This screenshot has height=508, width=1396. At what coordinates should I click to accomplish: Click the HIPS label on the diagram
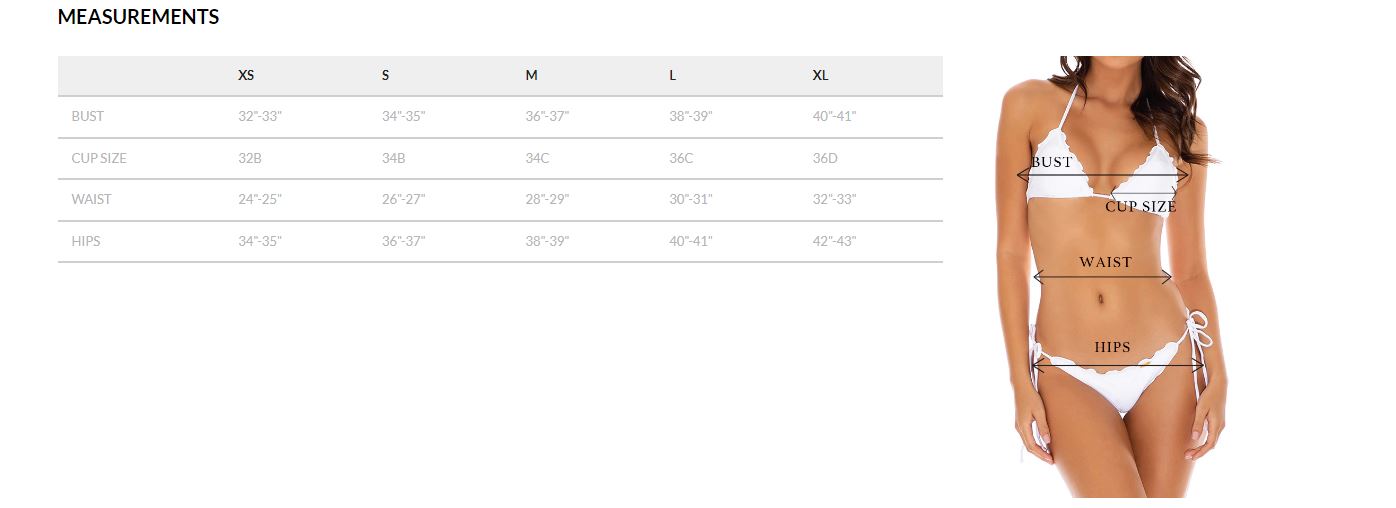tap(1112, 348)
